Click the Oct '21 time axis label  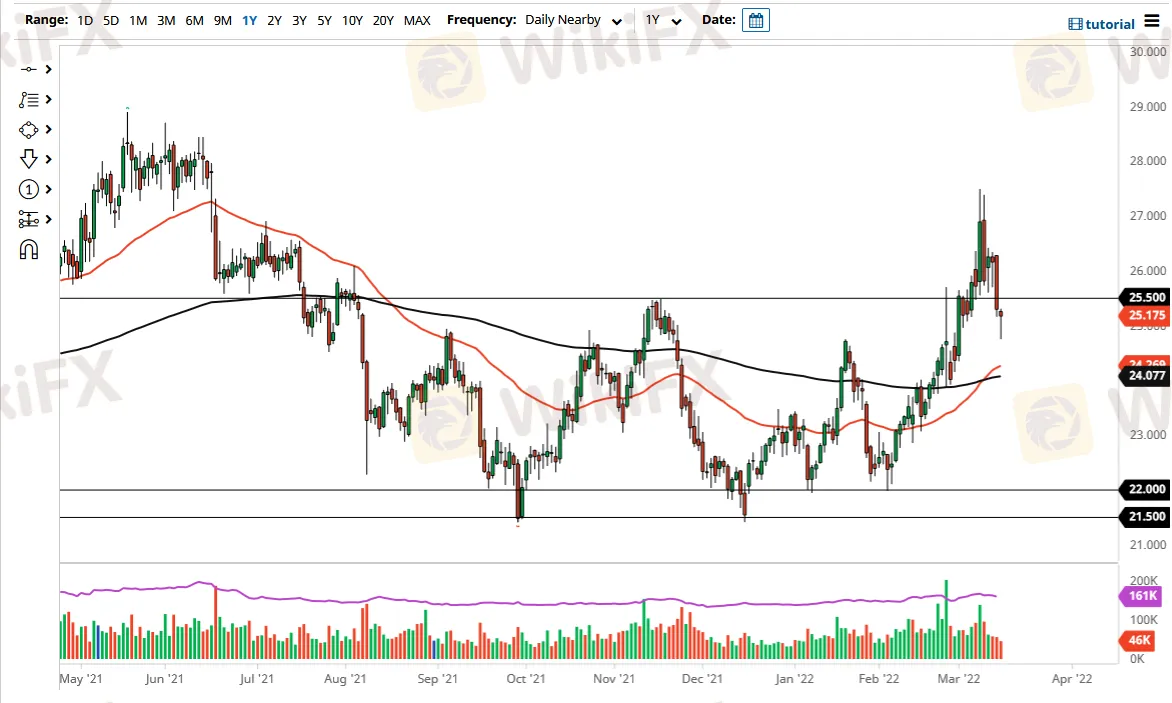tap(526, 679)
